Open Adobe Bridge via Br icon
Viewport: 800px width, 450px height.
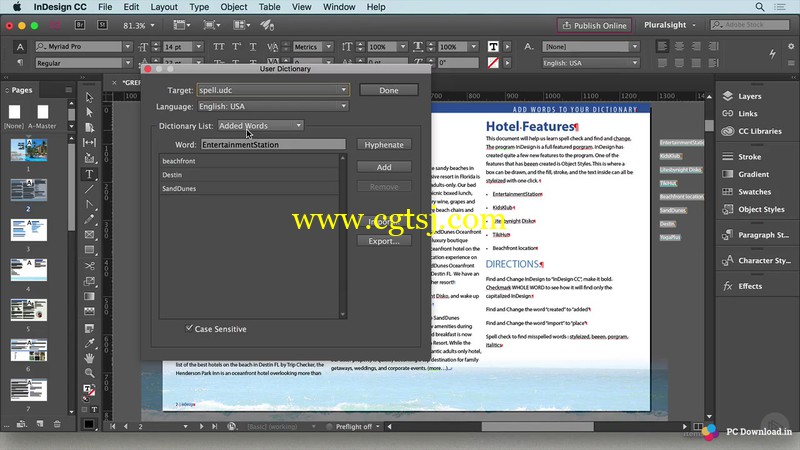tap(80, 25)
